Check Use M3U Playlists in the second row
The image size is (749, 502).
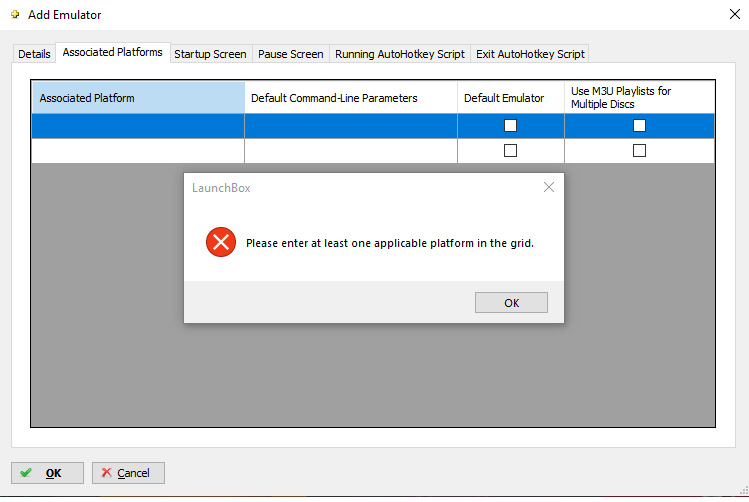tap(639, 150)
